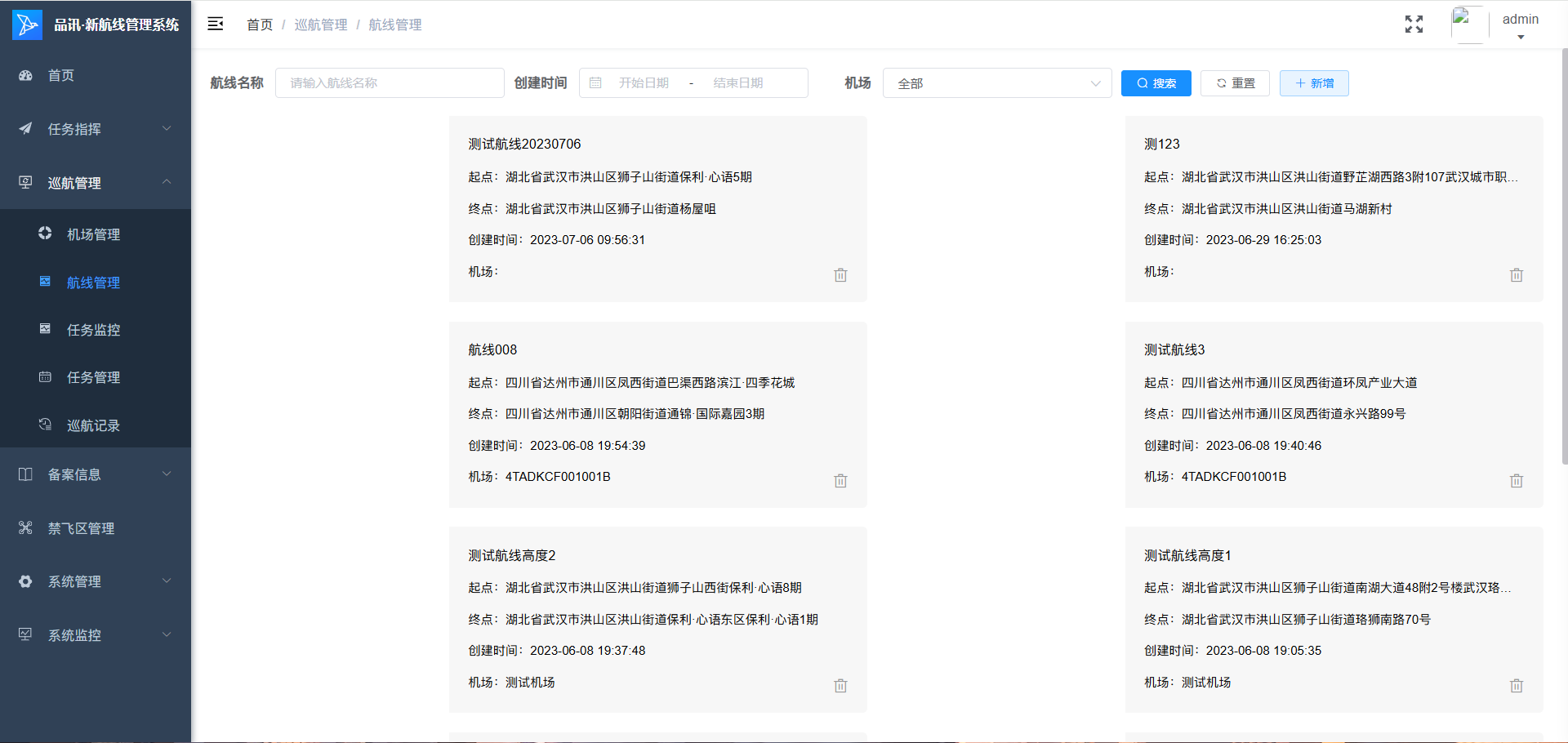1568x743 pixels.
Task: Click the 机场管理 icon
Action: tap(45, 234)
